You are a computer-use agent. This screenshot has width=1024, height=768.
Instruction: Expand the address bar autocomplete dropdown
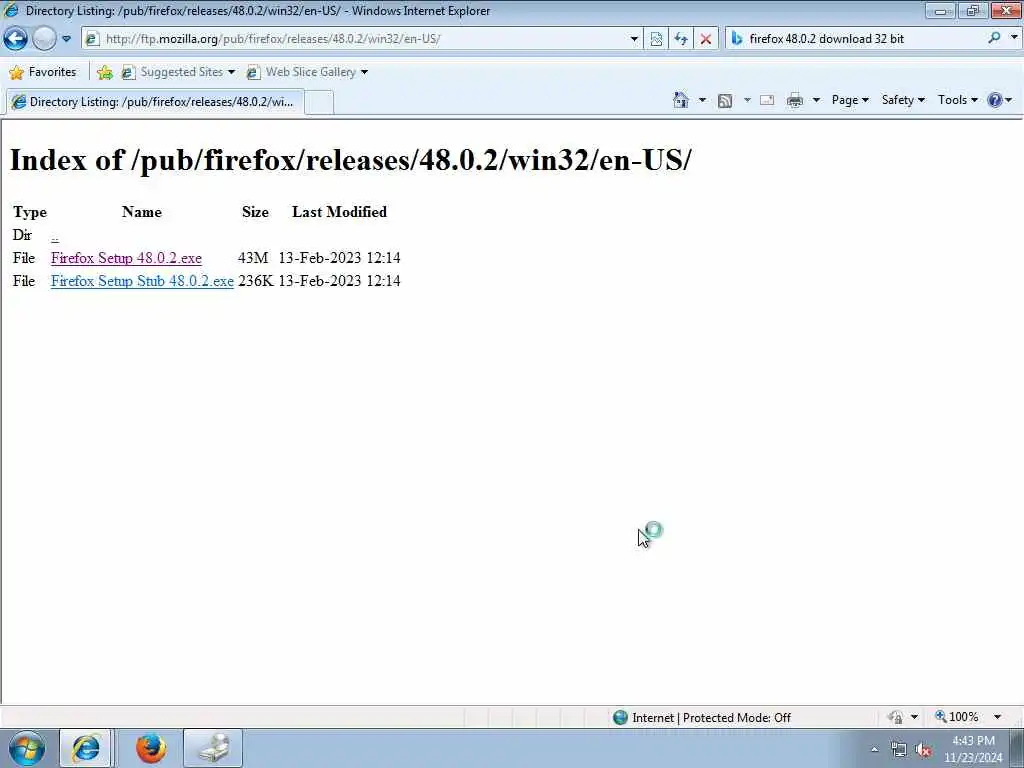click(x=634, y=39)
